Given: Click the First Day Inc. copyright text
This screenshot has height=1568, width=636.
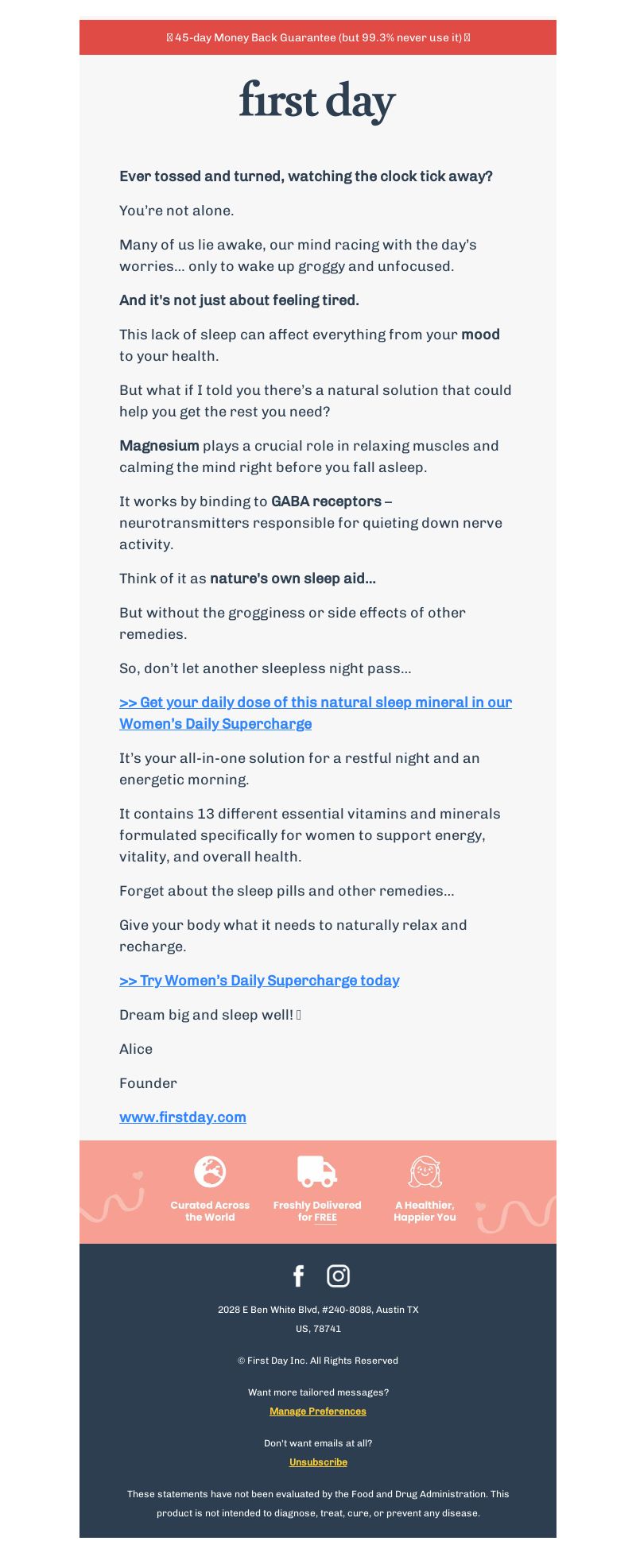Looking at the screenshot, I should point(318,1361).
